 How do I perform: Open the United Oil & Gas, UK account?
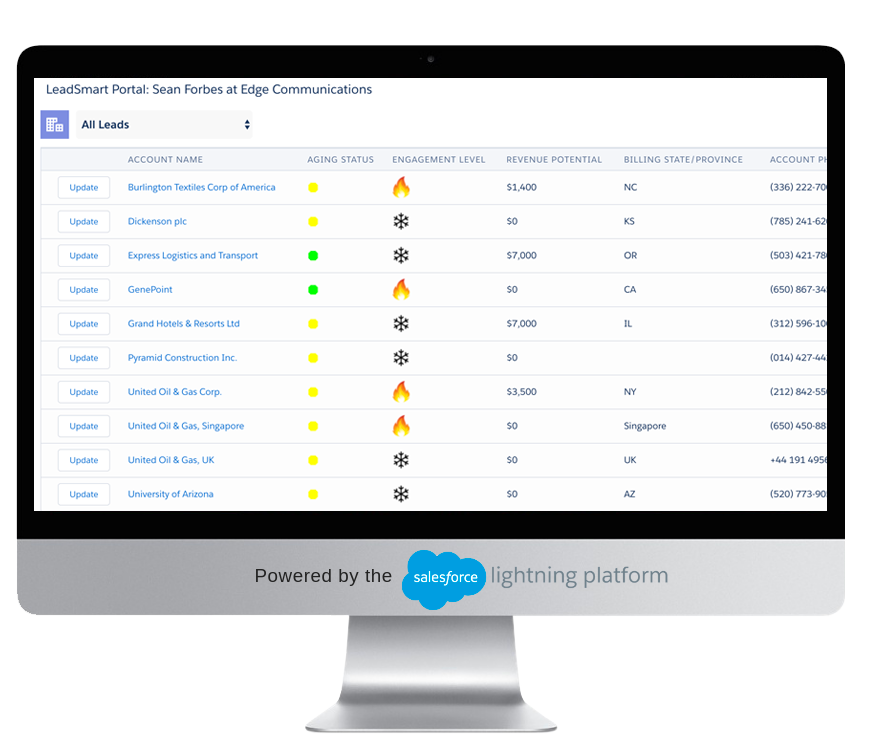[x=171, y=460]
